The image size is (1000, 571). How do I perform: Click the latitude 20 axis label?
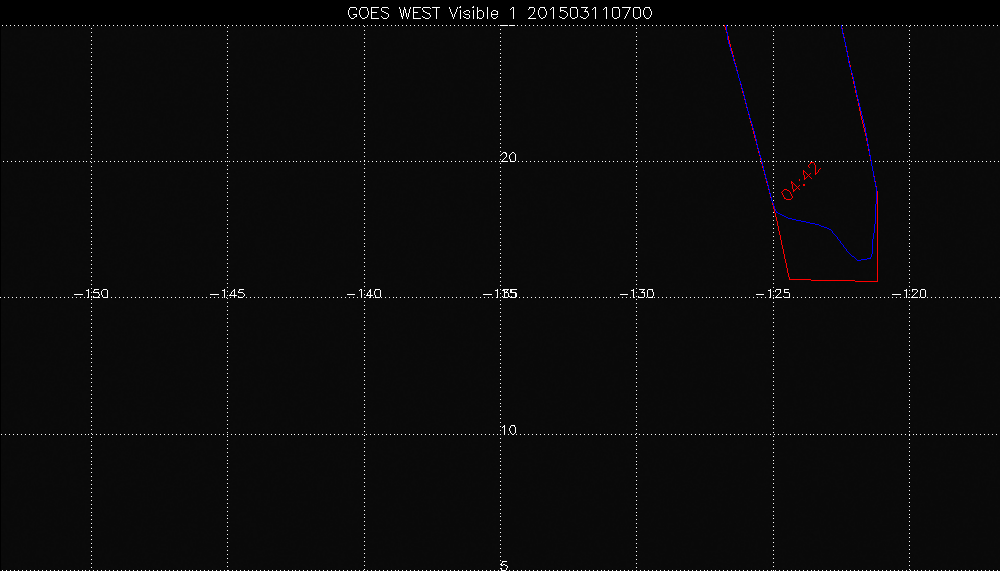(x=509, y=158)
